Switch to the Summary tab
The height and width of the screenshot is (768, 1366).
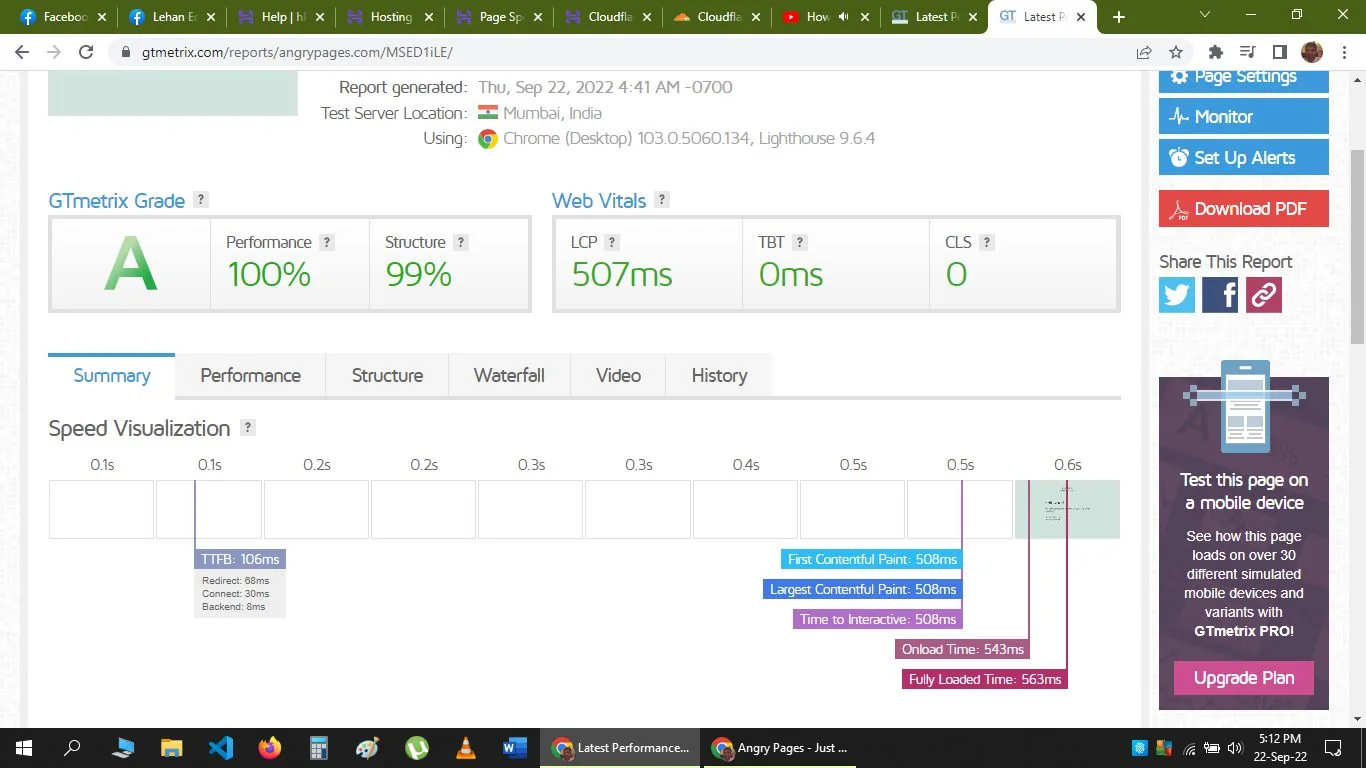[112, 375]
